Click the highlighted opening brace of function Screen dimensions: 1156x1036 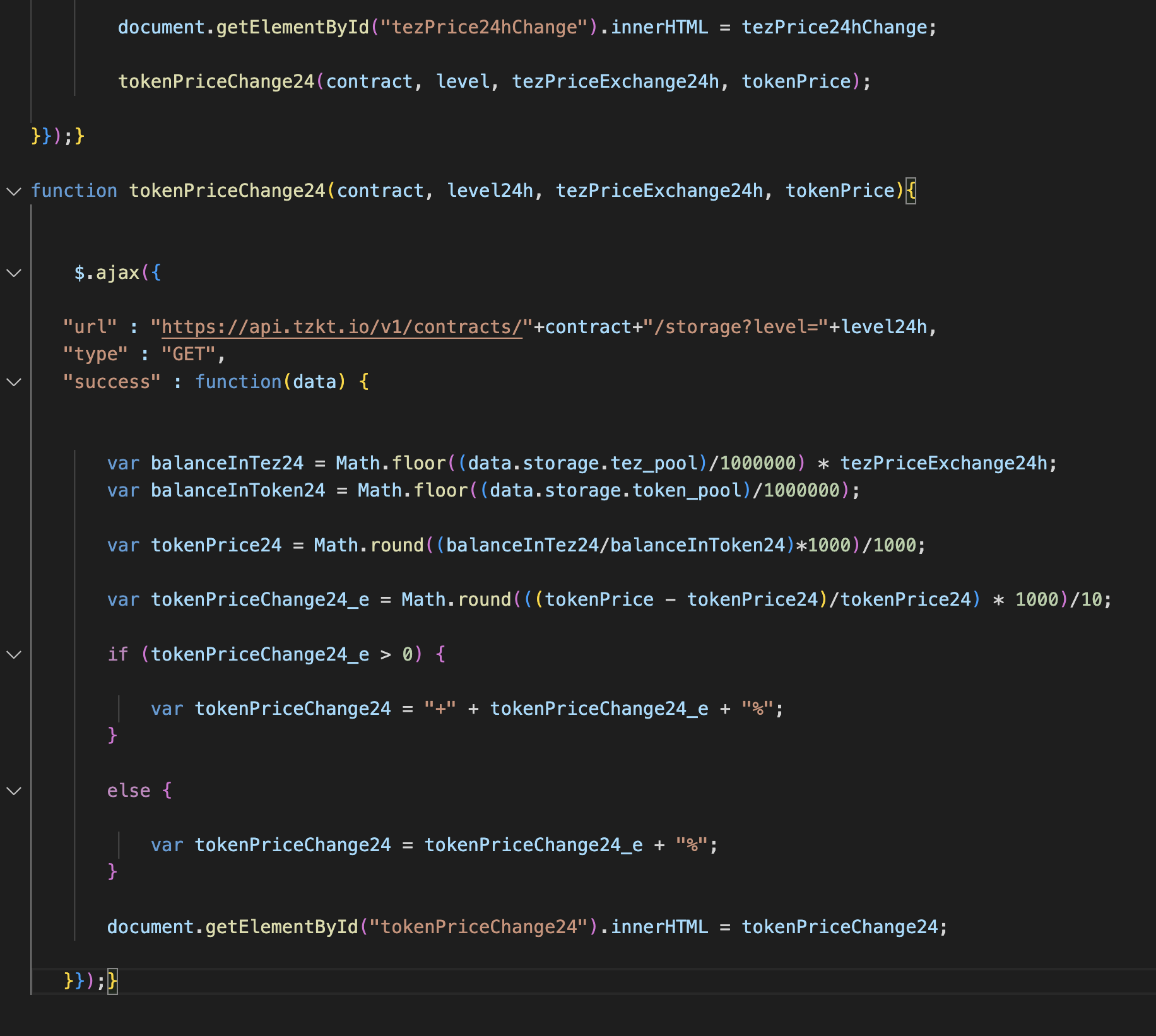coord(911,191)
